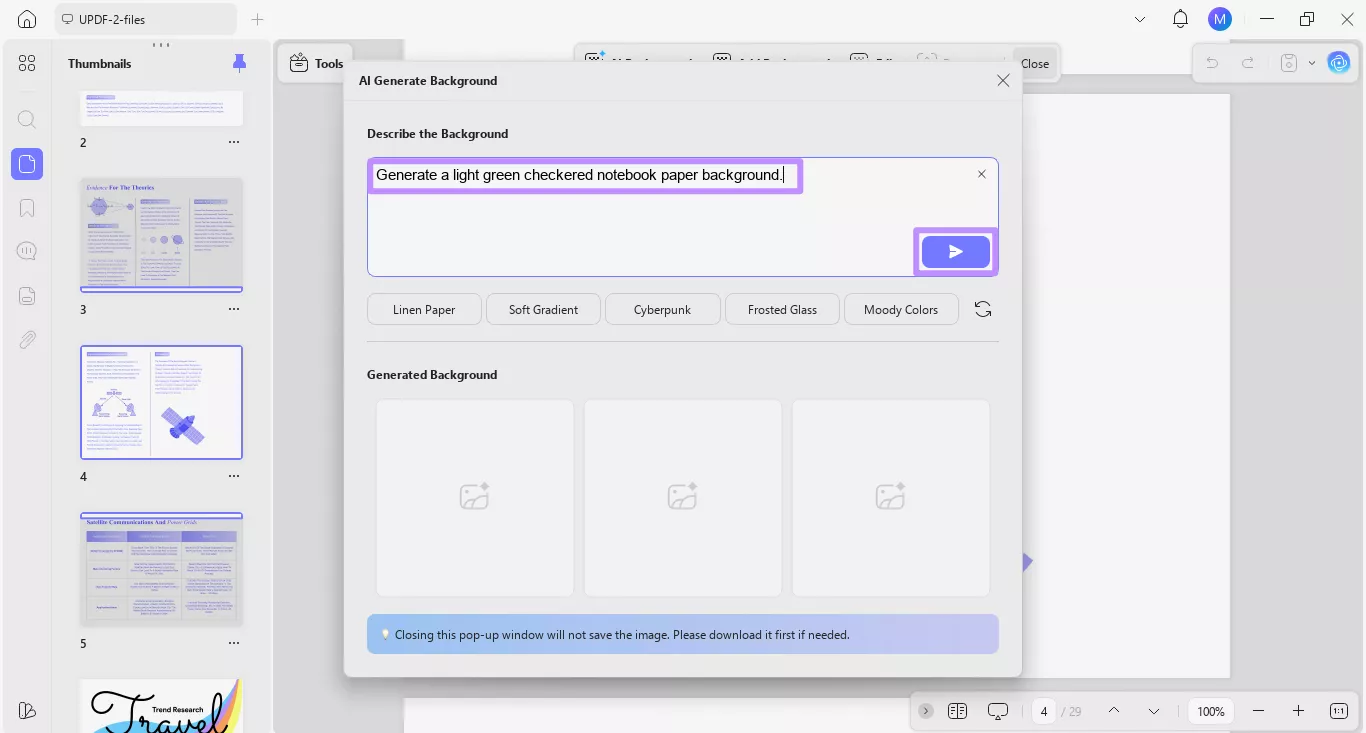This screenshot has height=733, width=1366.
Task: Reset to actual size 1:1
Action: (x=1339, y=711)
